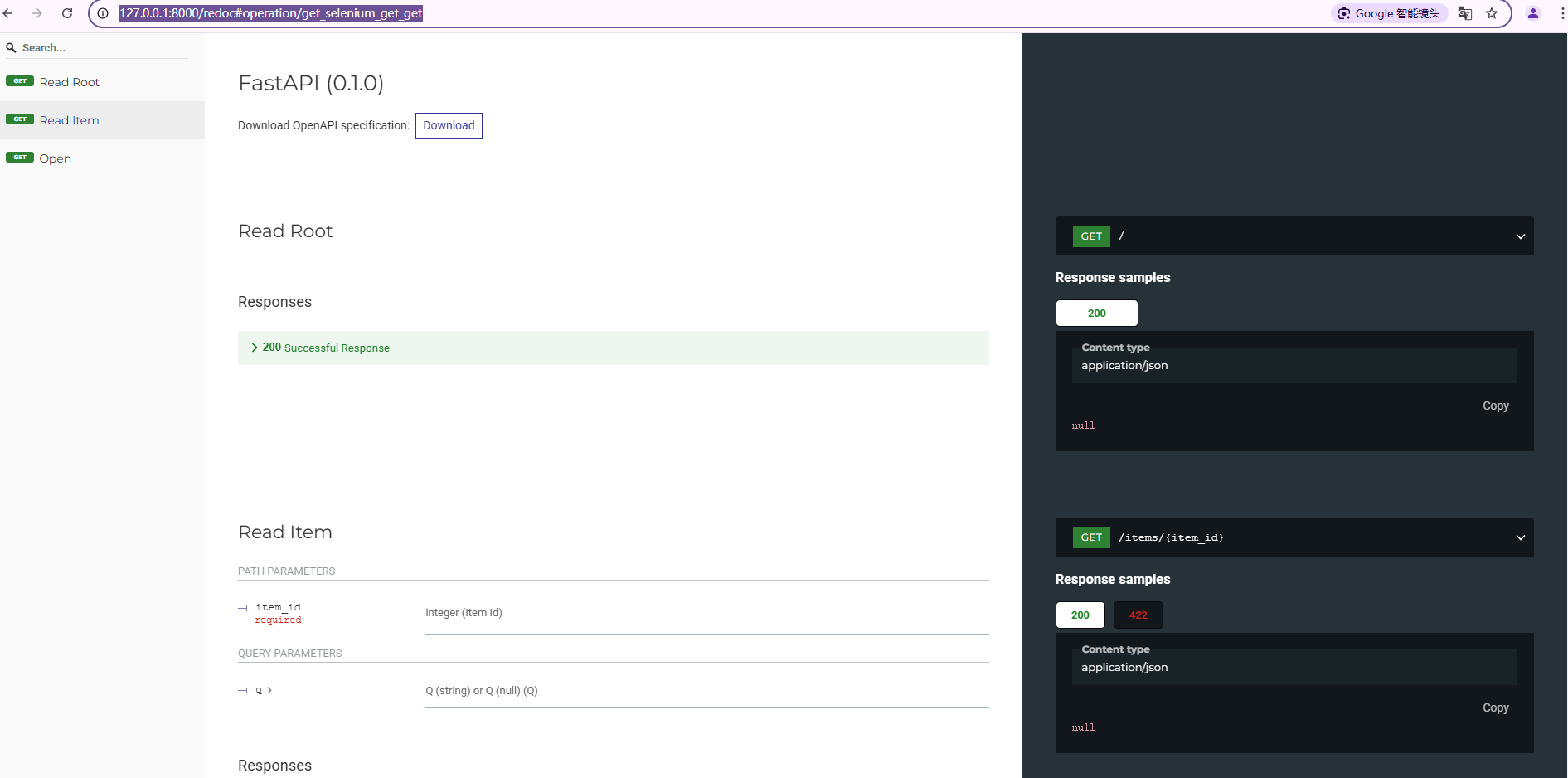Viewport: 1568px width, 778px height.
Task: Open Google Lens from the address bar
Action: click(1389, 13)
